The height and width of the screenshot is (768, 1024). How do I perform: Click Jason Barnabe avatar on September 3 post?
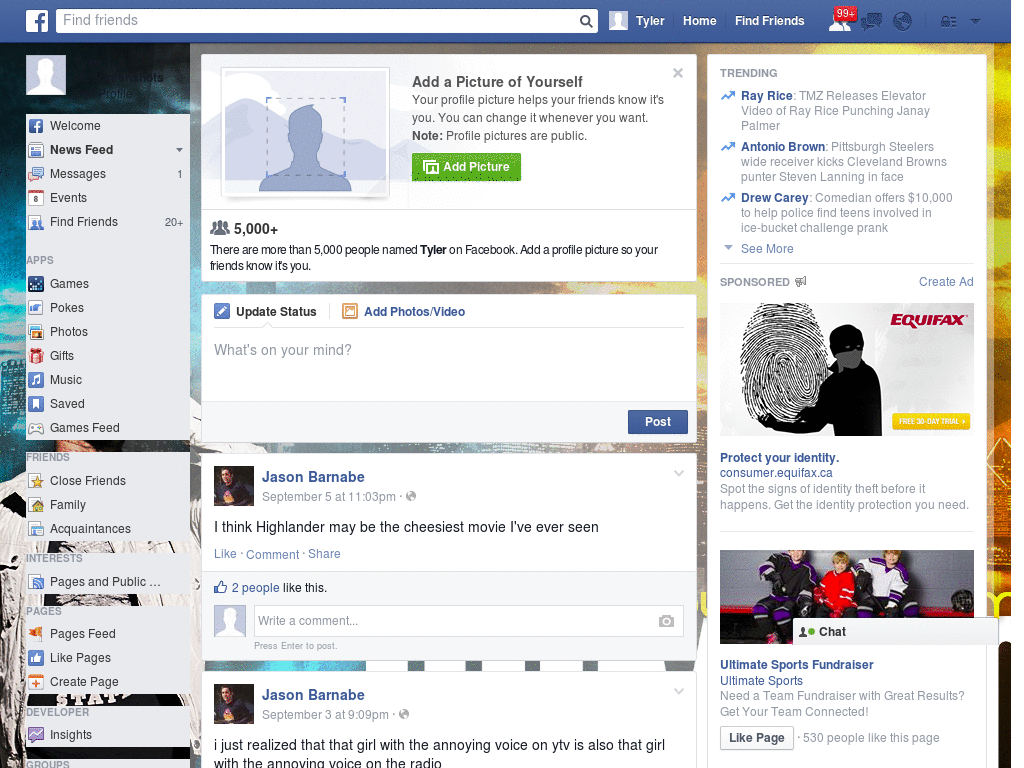[234, 704]
